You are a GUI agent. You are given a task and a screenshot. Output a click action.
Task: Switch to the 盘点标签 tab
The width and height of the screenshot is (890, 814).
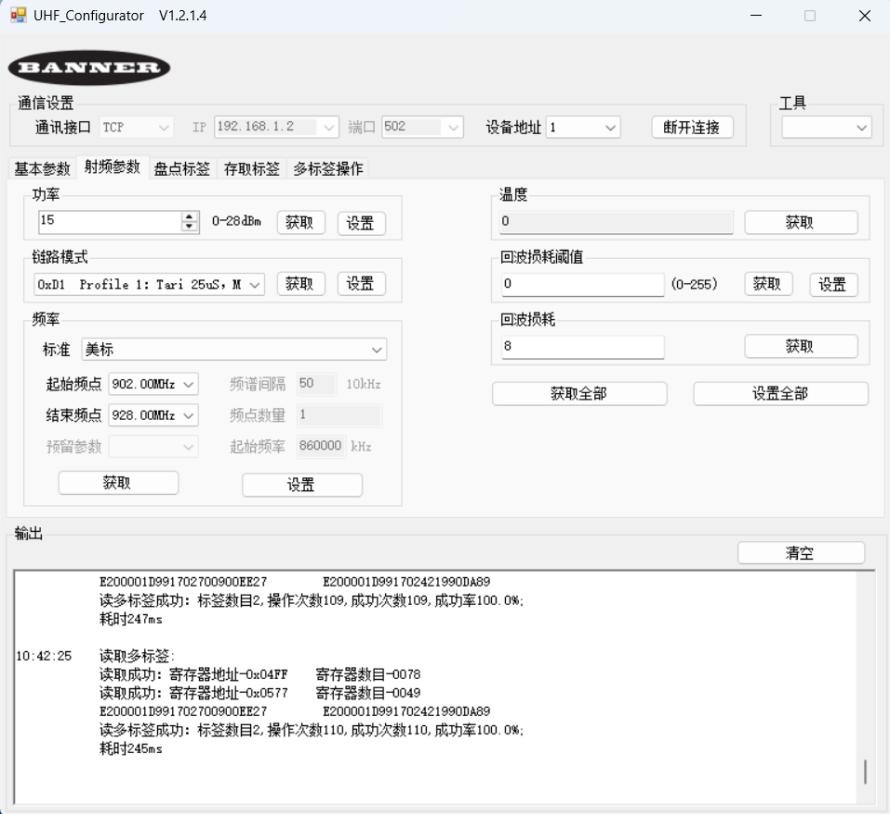(x=182, y=169)
